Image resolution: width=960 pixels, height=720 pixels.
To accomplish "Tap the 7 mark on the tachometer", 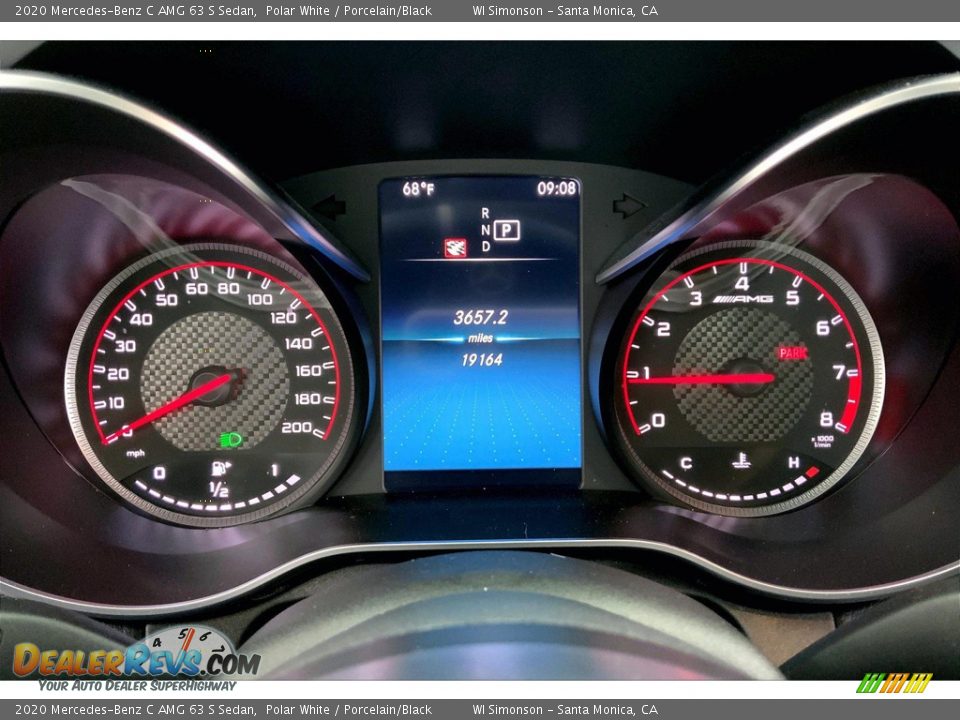I will point(838,372).
